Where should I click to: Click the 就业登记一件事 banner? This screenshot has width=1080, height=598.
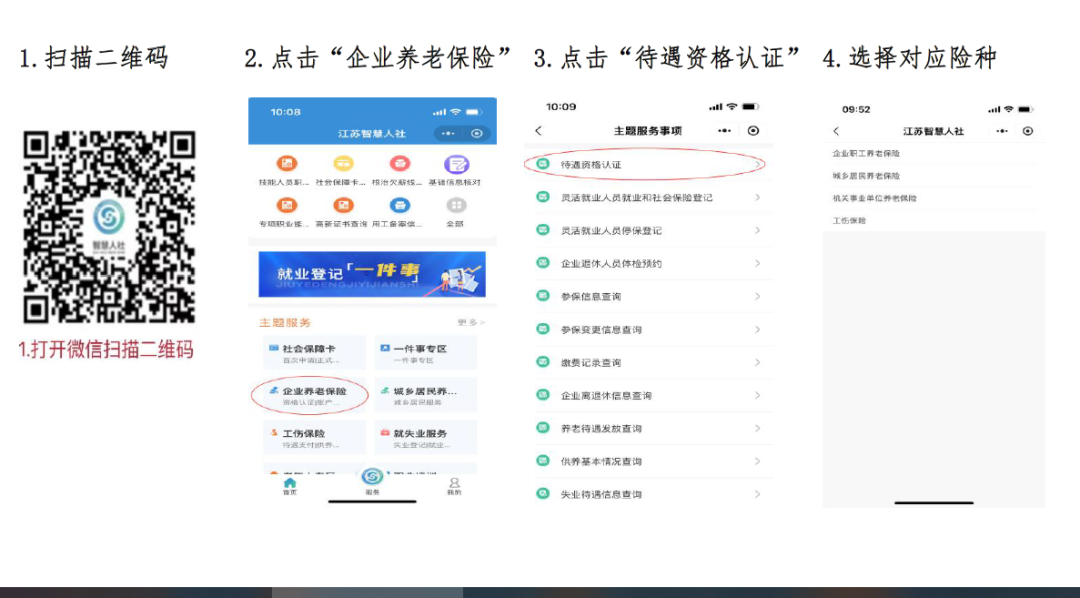372,274
